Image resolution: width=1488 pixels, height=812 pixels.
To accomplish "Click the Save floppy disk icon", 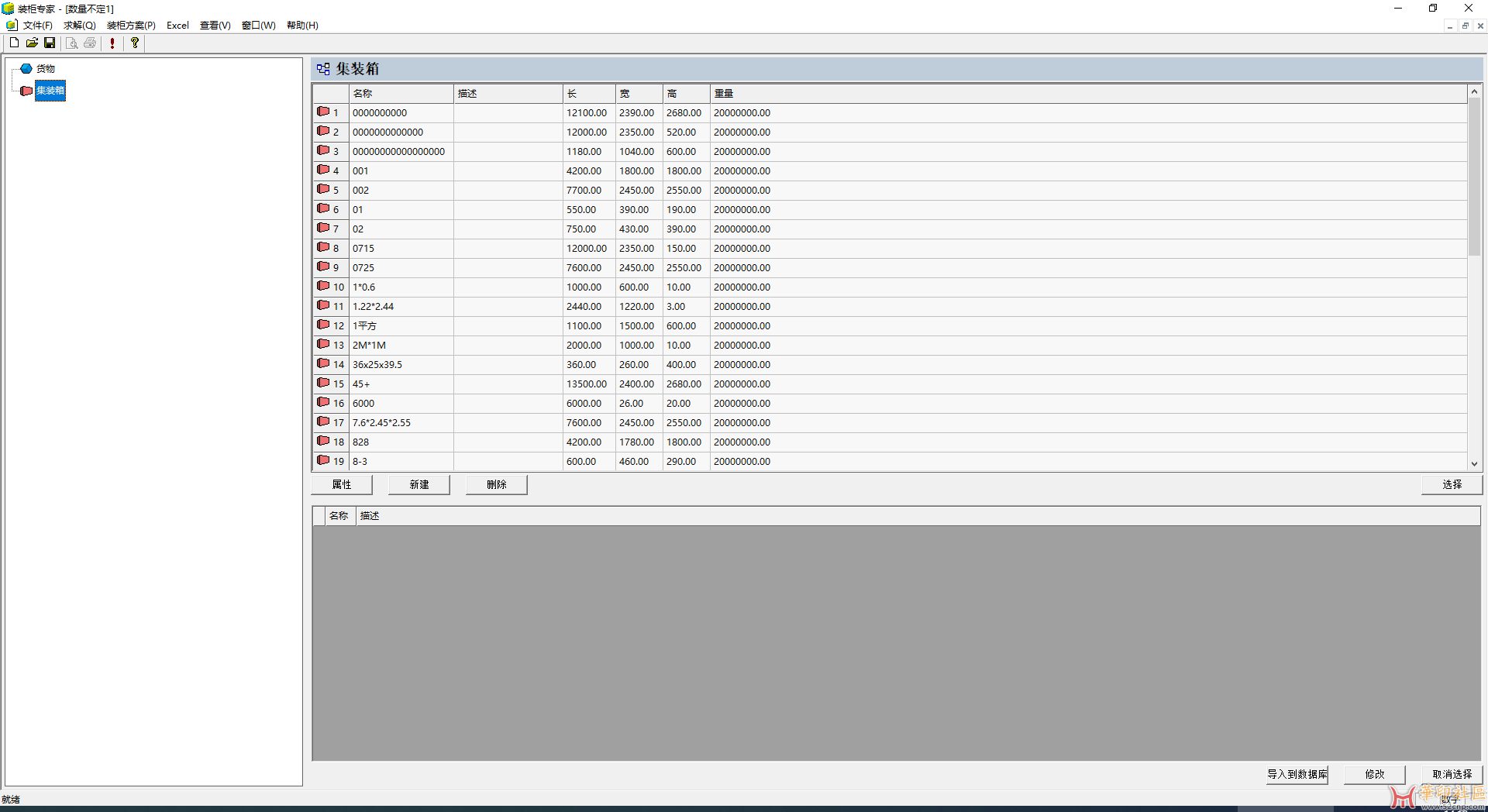I will [x=50, y=43].
